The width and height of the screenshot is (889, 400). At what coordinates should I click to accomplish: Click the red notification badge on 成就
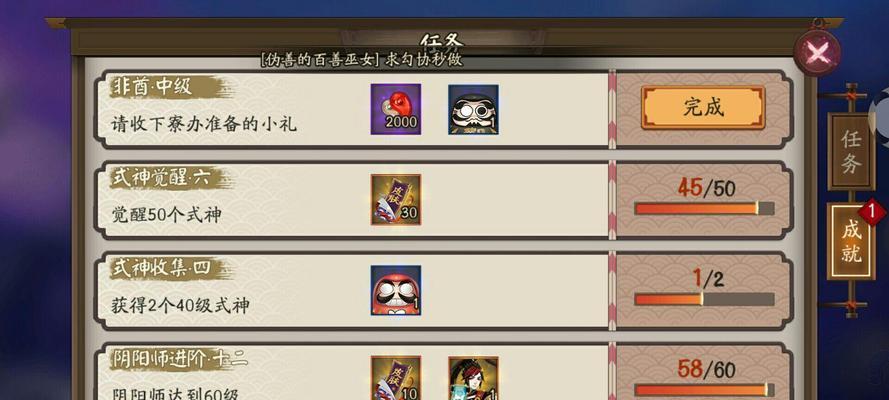pyautogui.click(x=871, y=212)
